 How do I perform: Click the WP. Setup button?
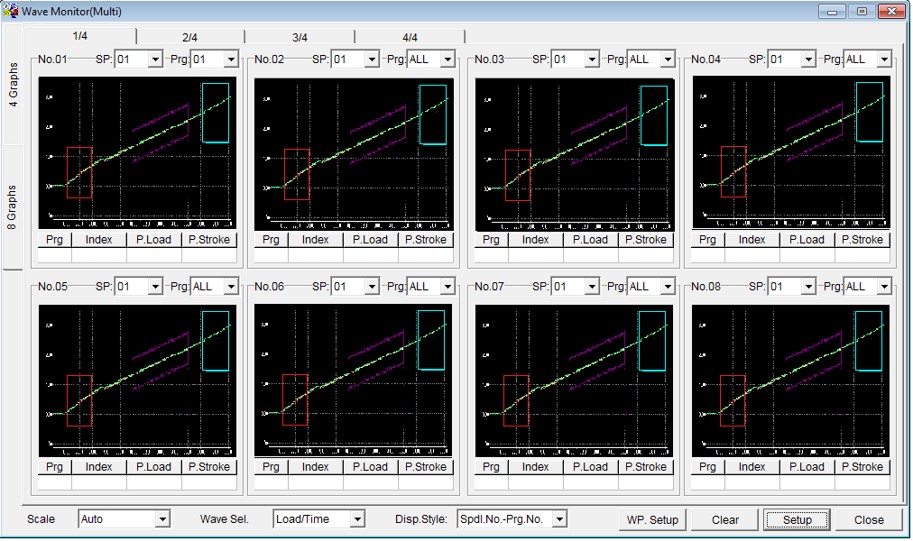pyautogui.click(x=652, y=519)
